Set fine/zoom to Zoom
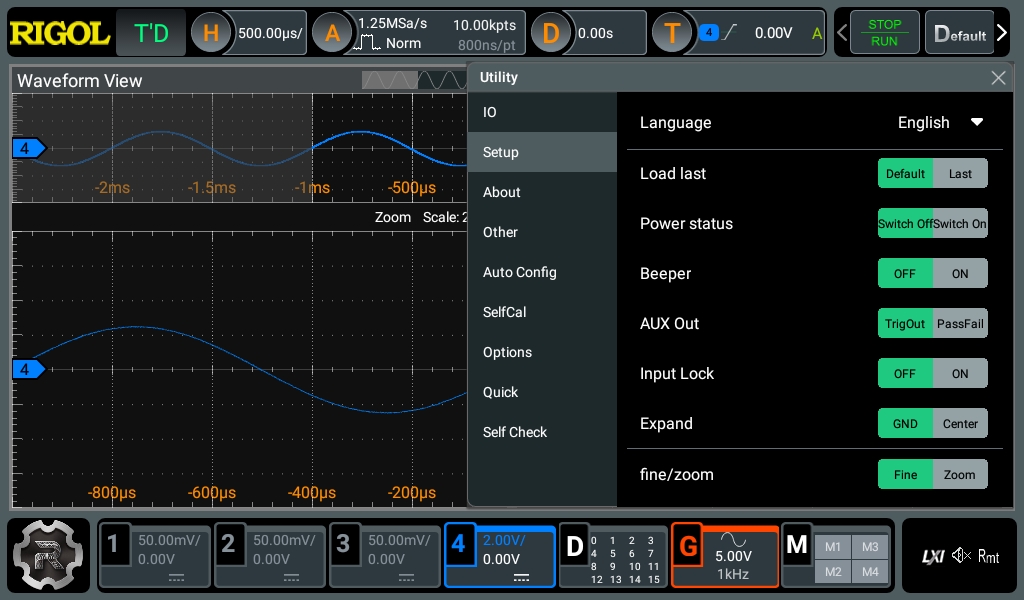The width and height of the screenshot is (1024, 600). click(x=960, y=475)
